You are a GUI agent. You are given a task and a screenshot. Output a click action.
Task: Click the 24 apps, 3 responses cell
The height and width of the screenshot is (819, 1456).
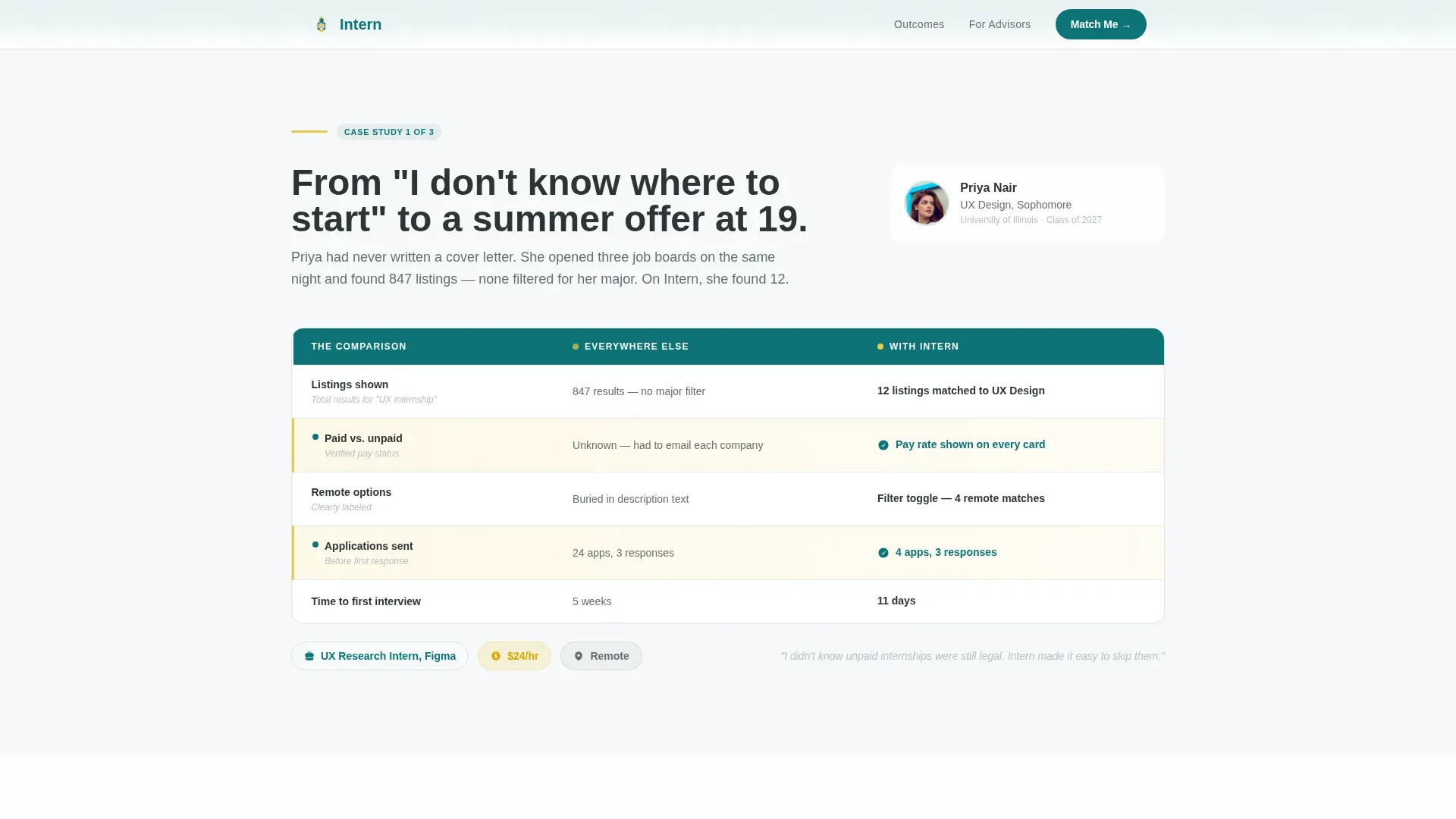[623, 553]
